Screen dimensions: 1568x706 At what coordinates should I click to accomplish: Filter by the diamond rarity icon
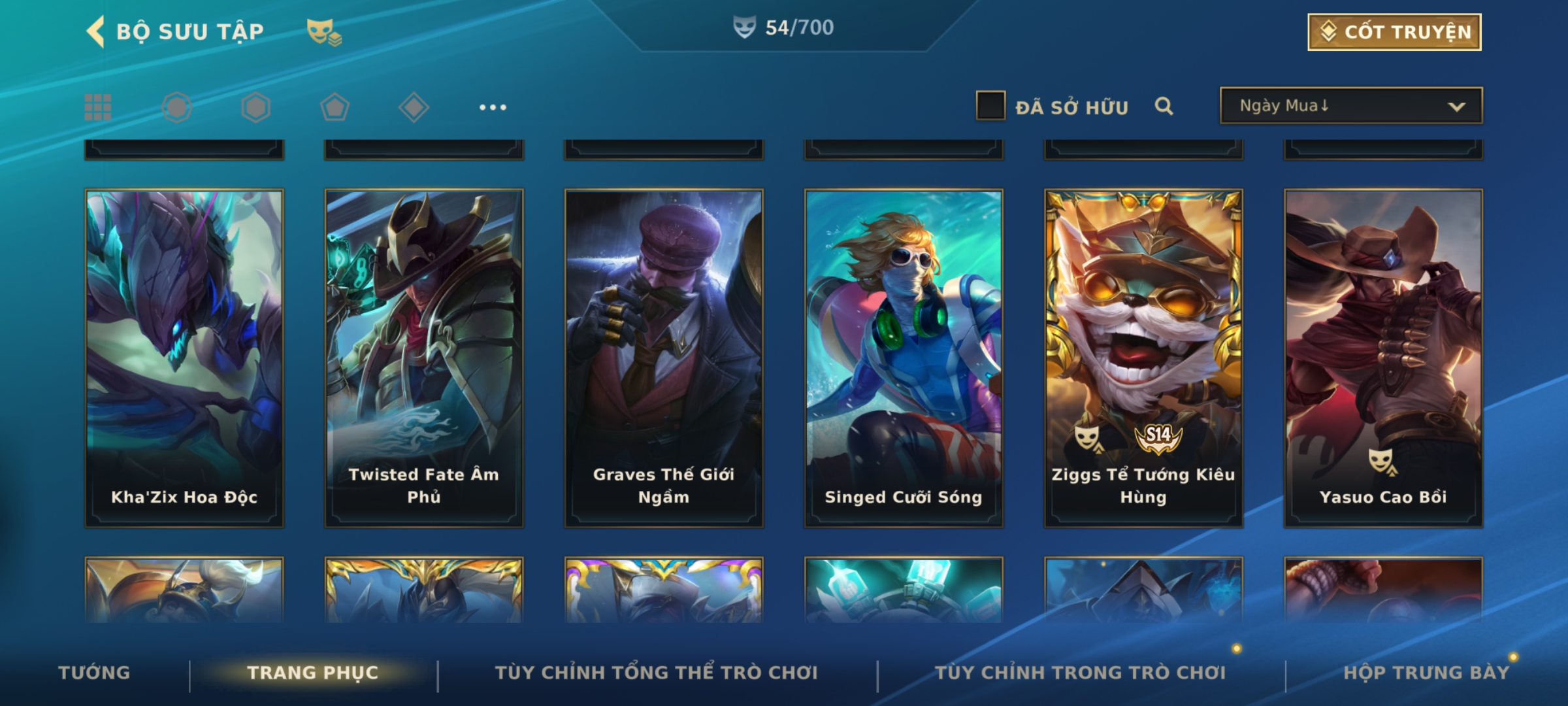[414, 107]
